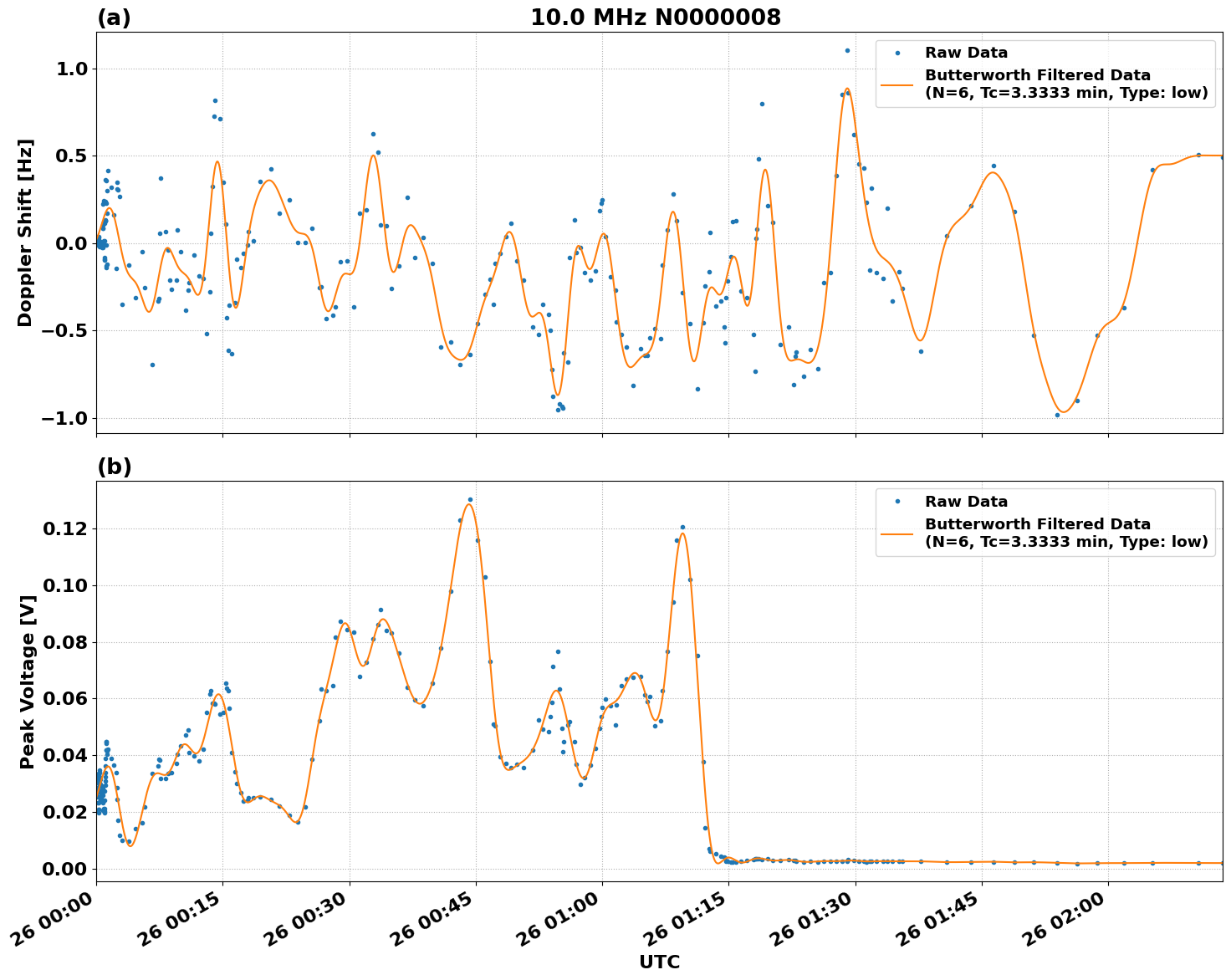This screenshot has height=980, width=1231.
Task: Select "Butterworth Filtered Data" legend entry in panel (a)
Action: point(1066,84)
